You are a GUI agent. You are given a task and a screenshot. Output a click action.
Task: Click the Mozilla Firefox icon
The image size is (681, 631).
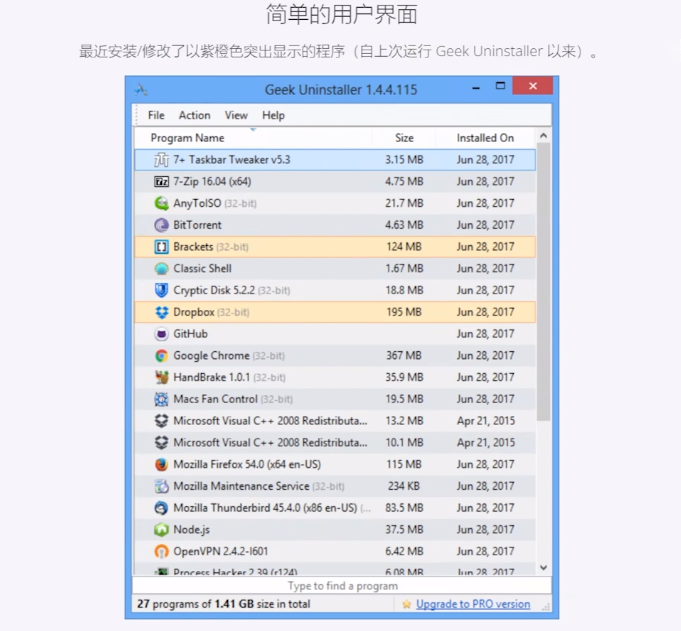click(162, 464)
